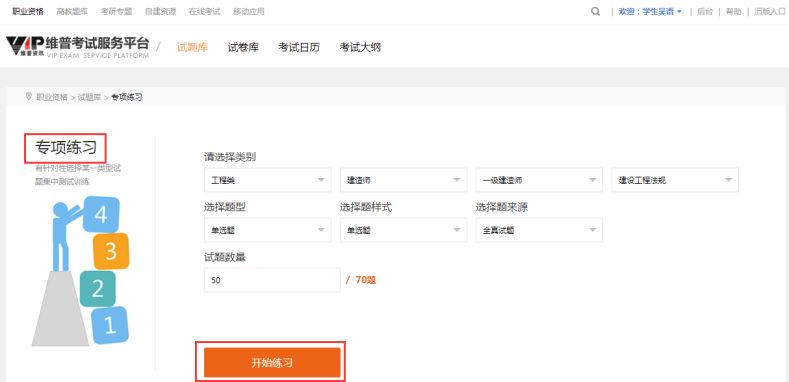Select 考研专题 in top menu

pyautogui.click(x=116, y=12)
